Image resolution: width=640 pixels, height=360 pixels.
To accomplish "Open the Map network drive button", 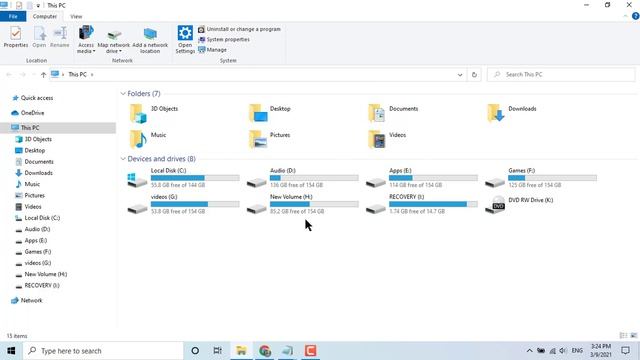I will pos(113,40).
